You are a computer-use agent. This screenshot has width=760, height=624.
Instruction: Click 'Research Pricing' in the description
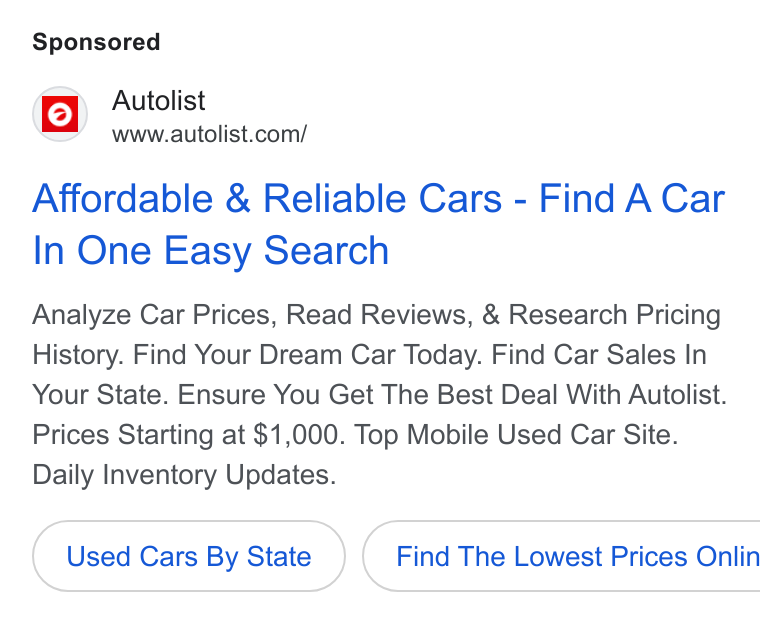pos(615,315)
